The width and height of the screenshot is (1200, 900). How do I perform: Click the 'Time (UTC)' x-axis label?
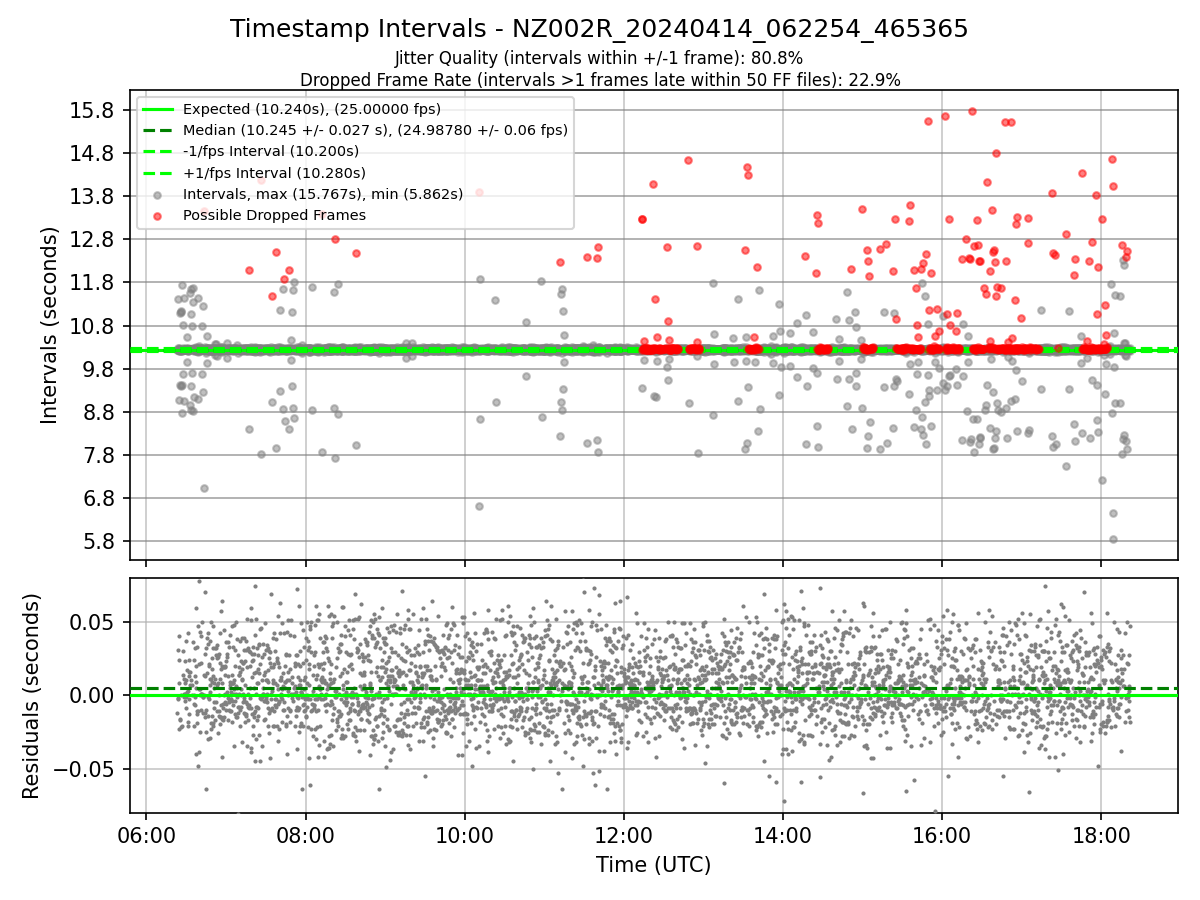tap(653, 864)
